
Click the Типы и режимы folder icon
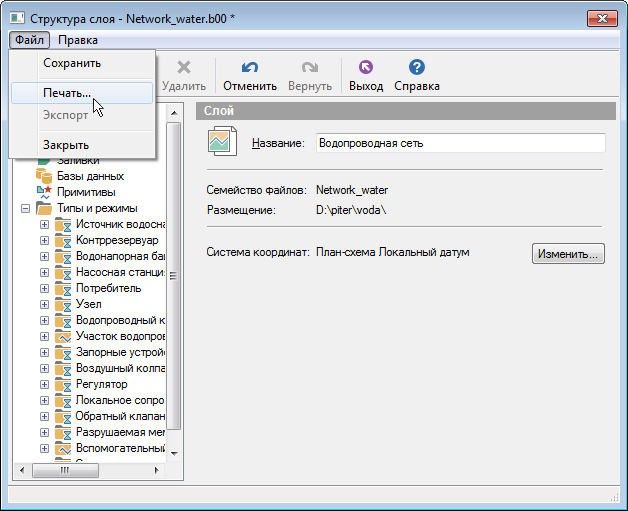(44, 208)
